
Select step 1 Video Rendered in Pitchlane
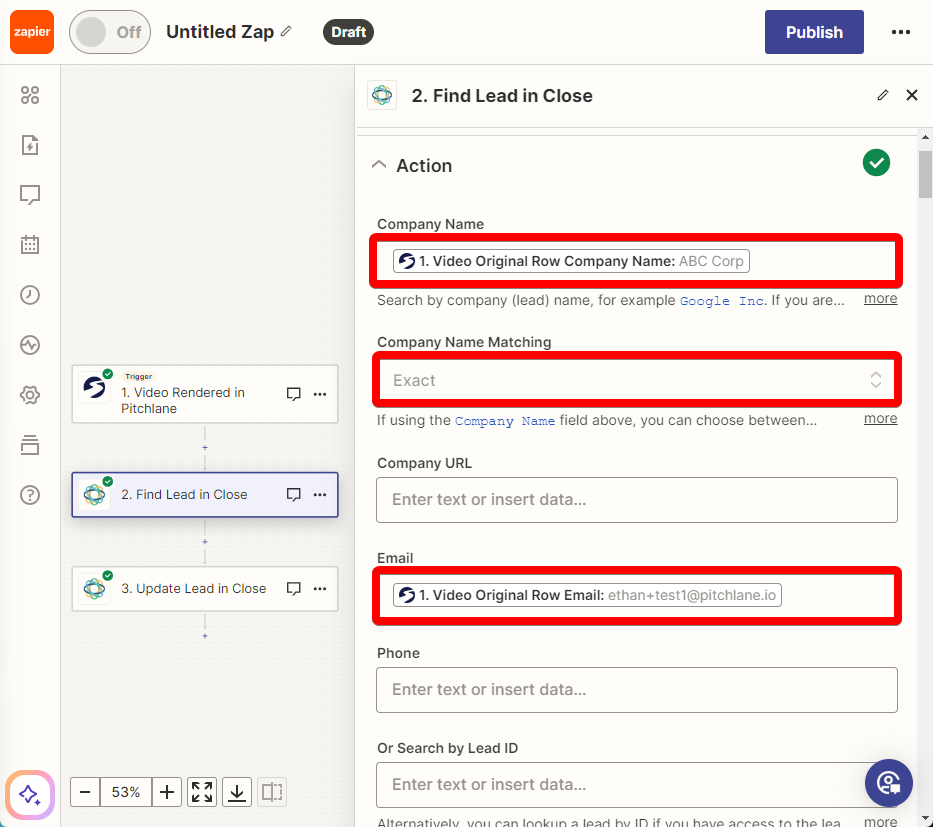point(205,394)
